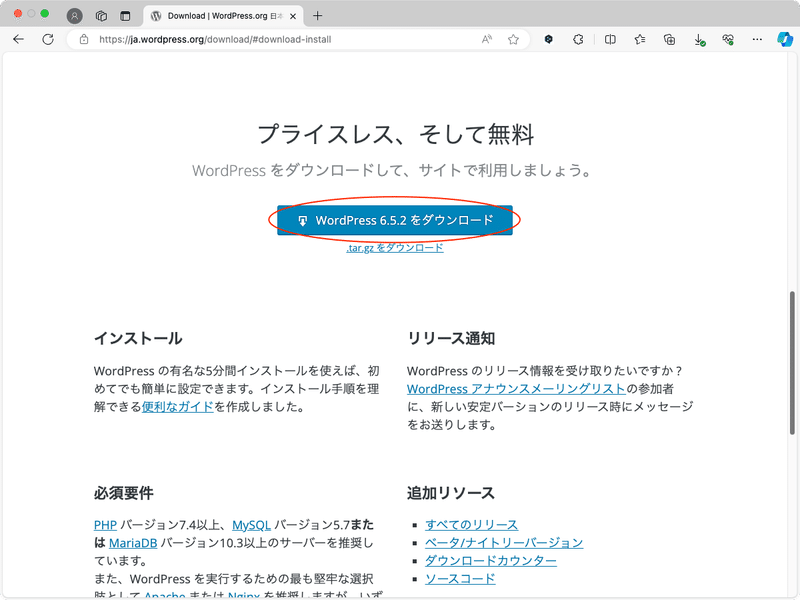
Task: Open the ベータ/ナイトリーバージョン link
Action: pos(504,542)
